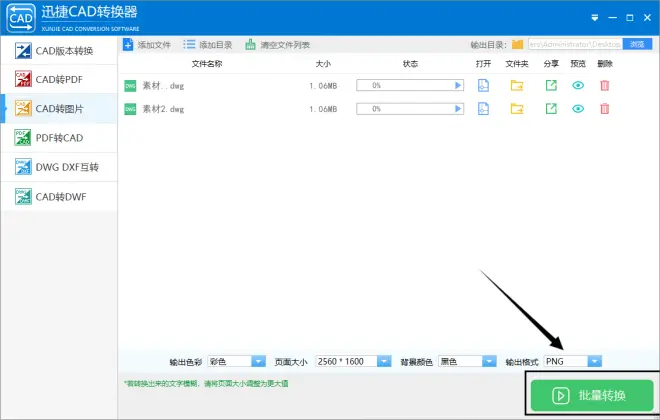The width and height of the screenshot is (660, 420).
Task: Open the PDF转CAD conversion tab
Action: pyautogui.click(x=59, y=138)
